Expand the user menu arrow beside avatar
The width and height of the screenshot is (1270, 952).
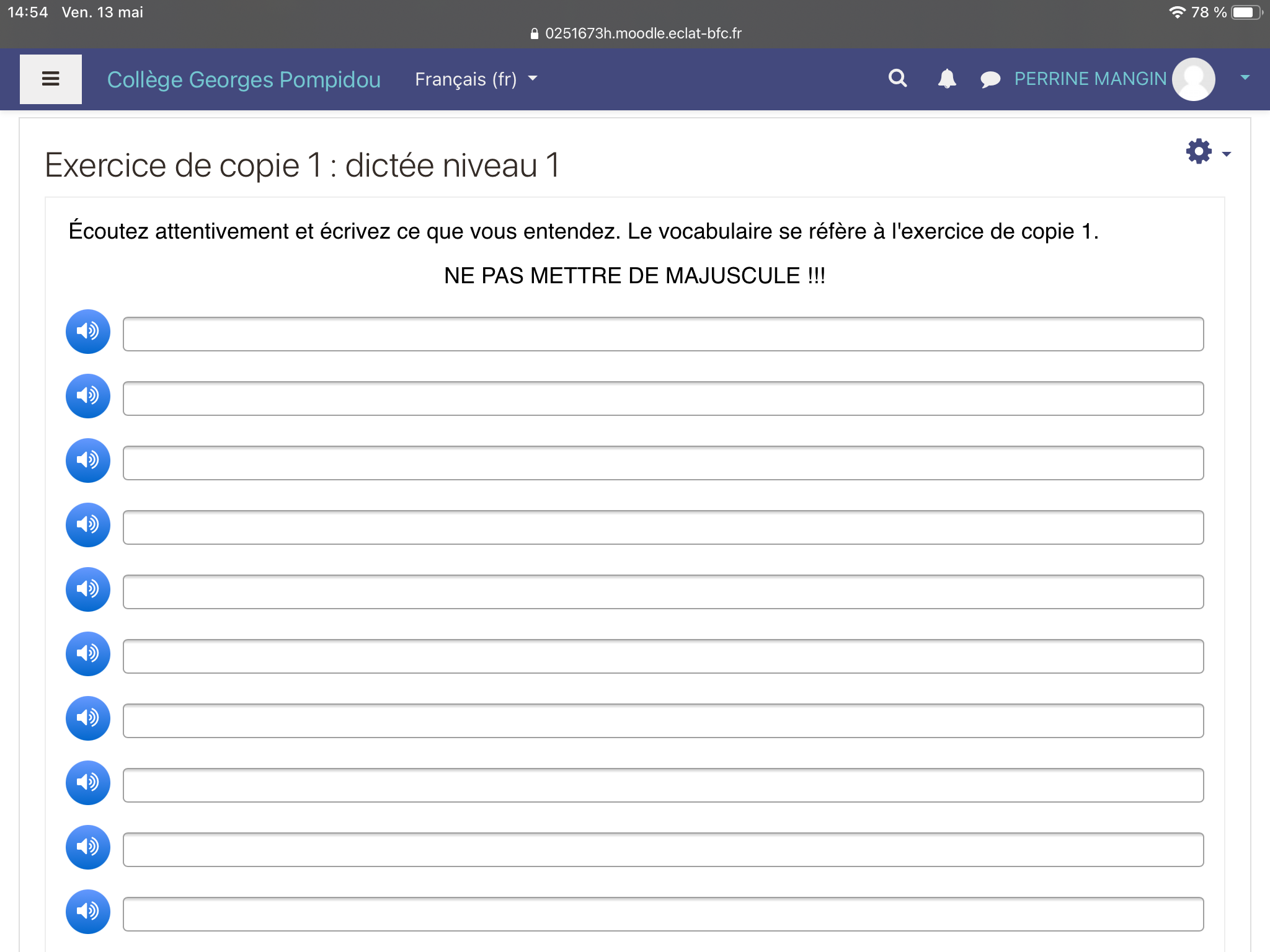point(1245,78)
